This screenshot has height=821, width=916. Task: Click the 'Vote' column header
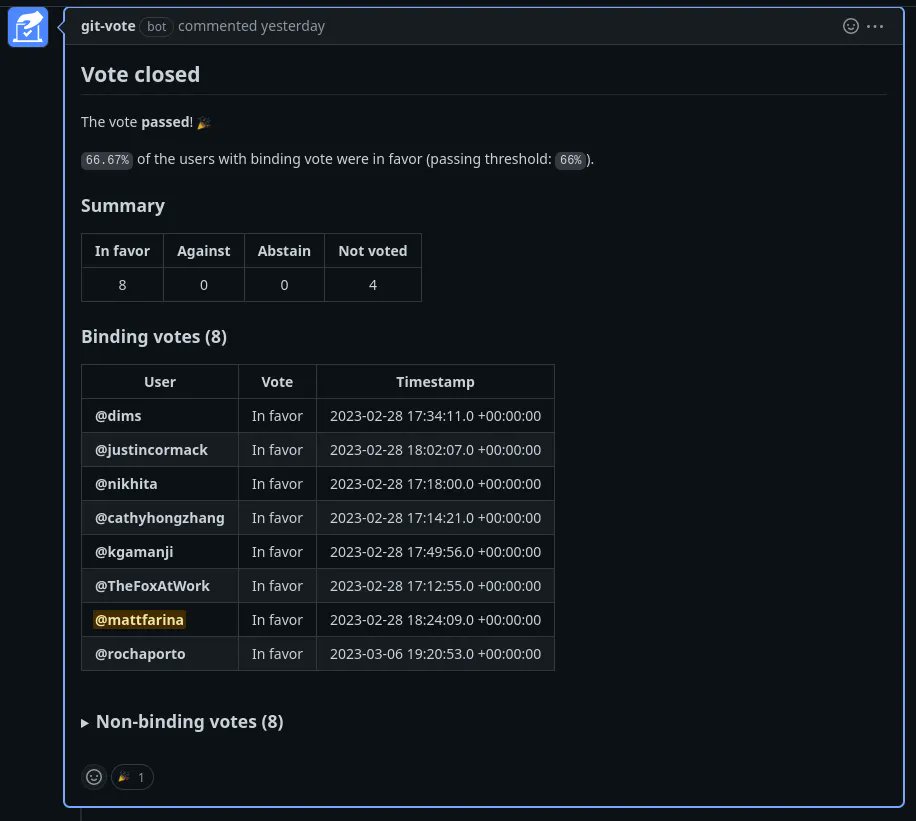tap(277, 382)
